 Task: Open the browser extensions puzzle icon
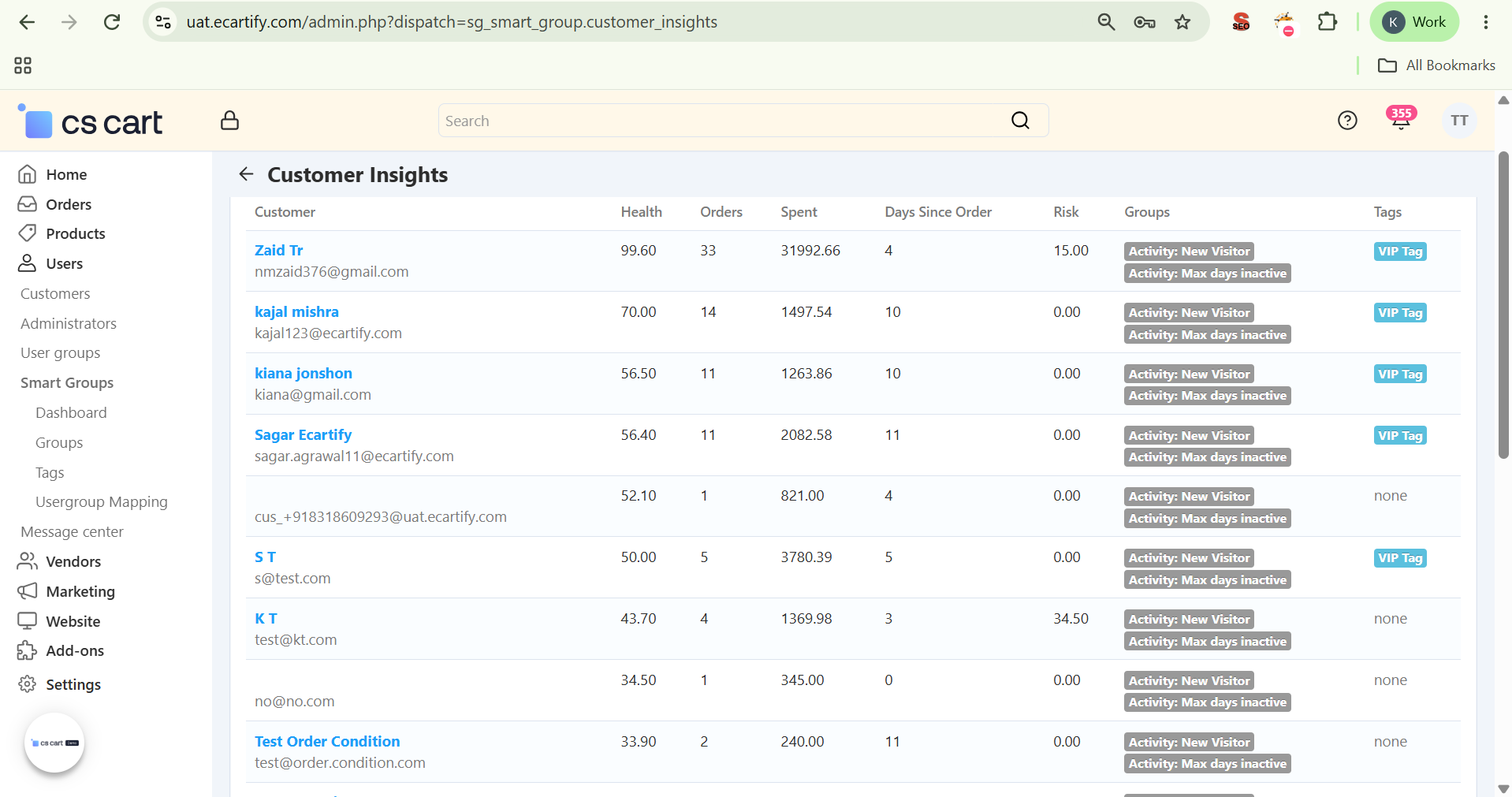[x=1328, y=22]
